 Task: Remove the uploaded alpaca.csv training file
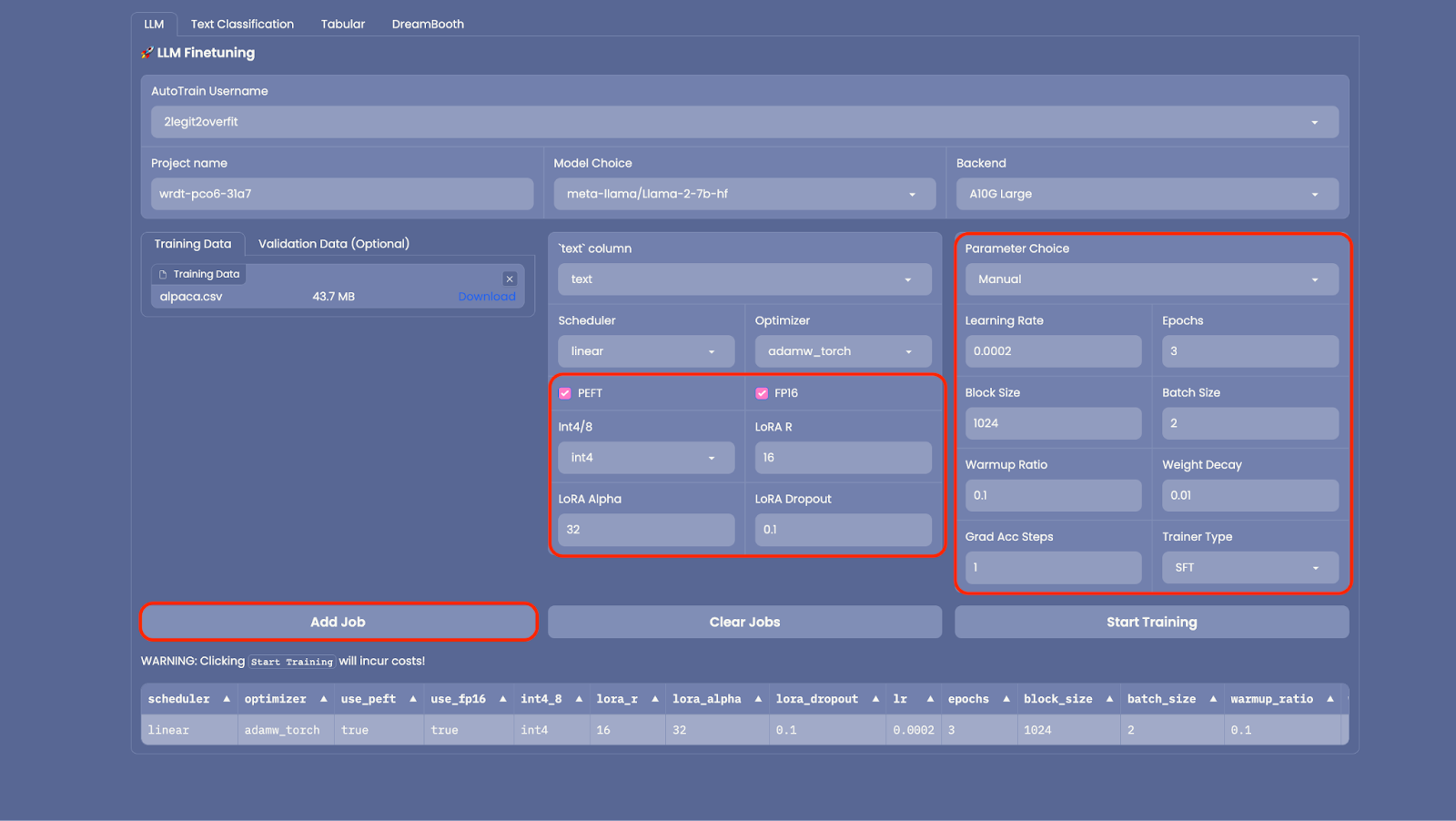[x=510, y=279]
